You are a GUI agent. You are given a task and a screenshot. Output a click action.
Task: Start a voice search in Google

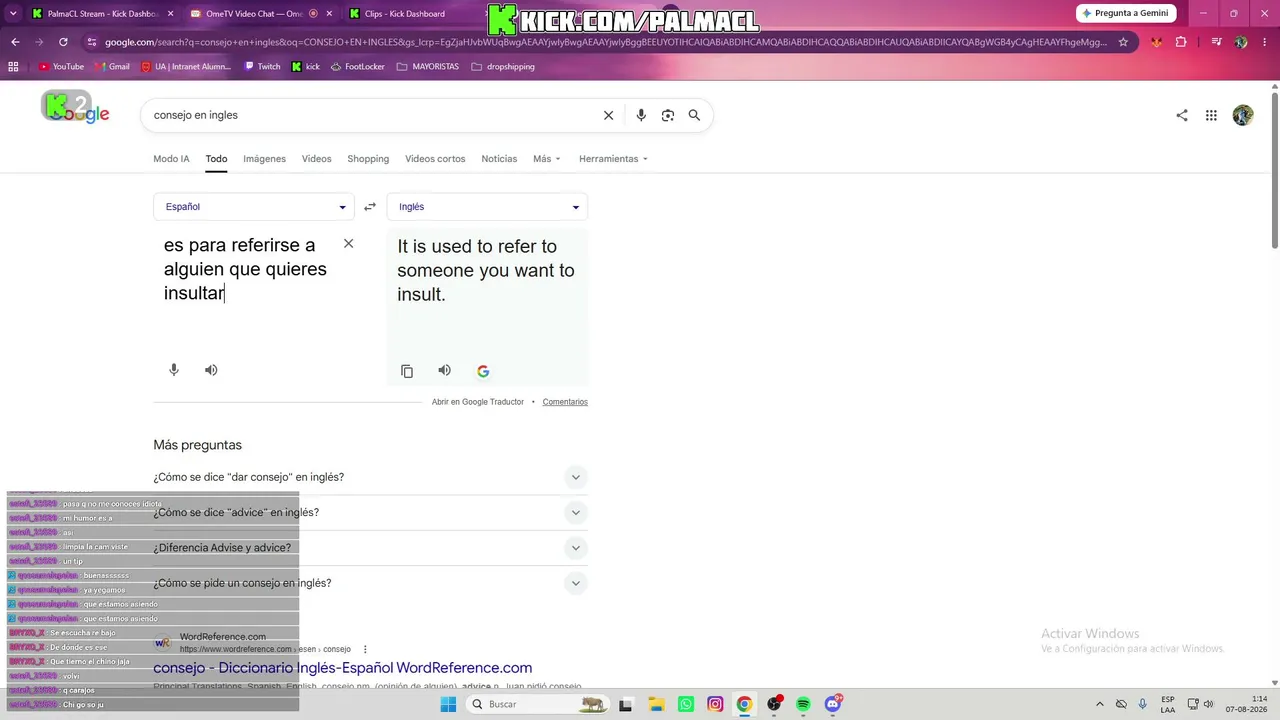point(641,115)
